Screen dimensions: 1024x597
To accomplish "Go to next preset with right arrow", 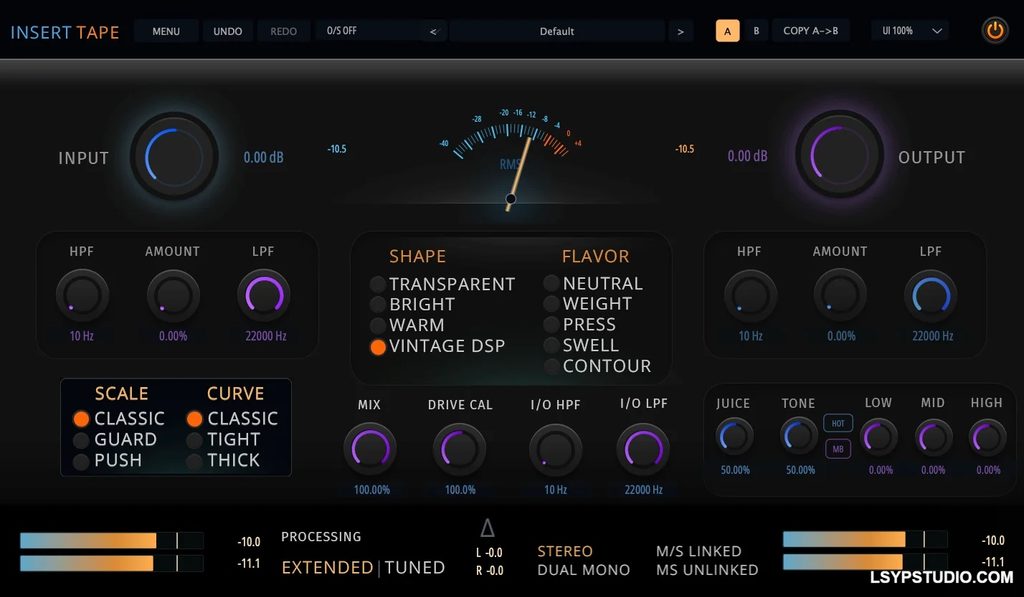I will pyautogui.click(x=680, y=31).
